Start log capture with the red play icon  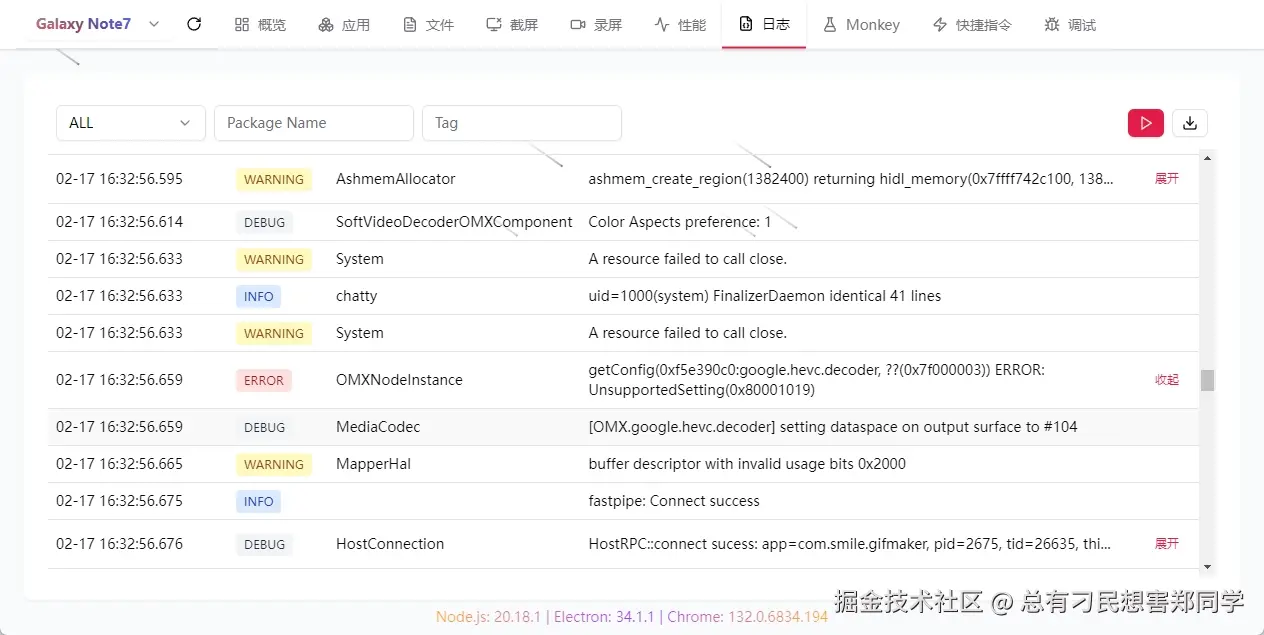[x=1145, y=122]
